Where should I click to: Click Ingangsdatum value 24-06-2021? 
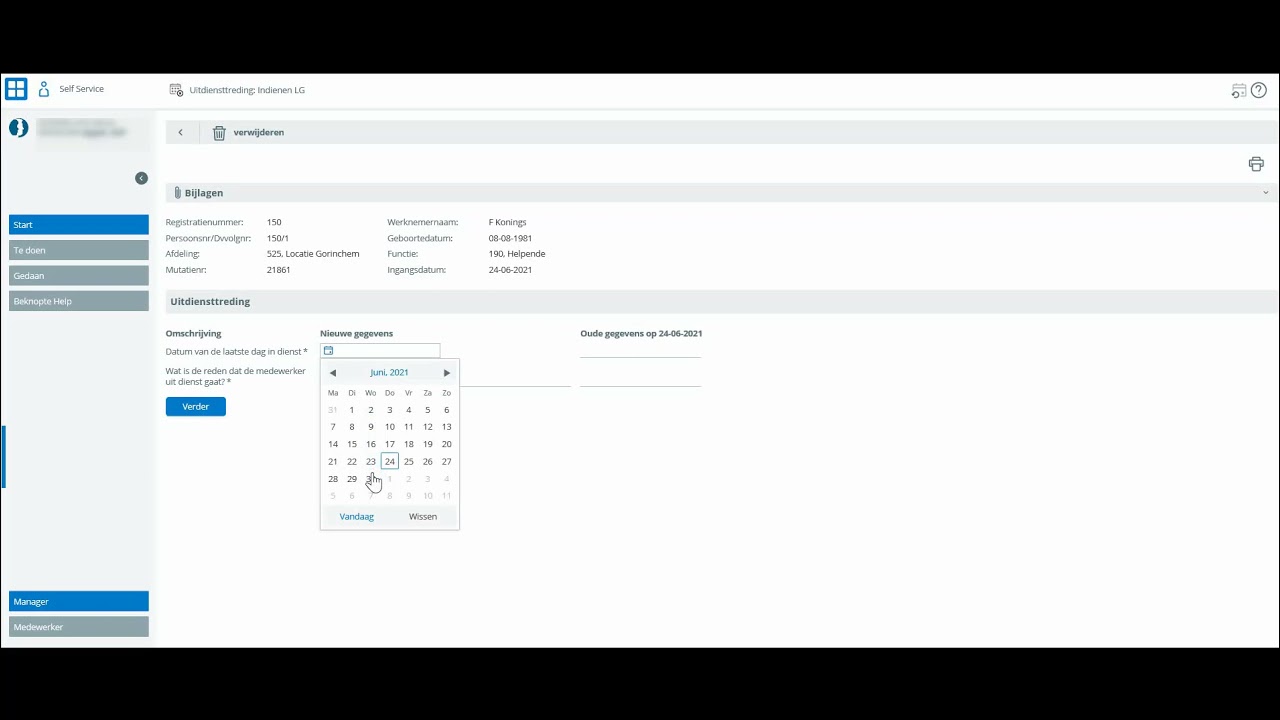click(x=510, y=270)
